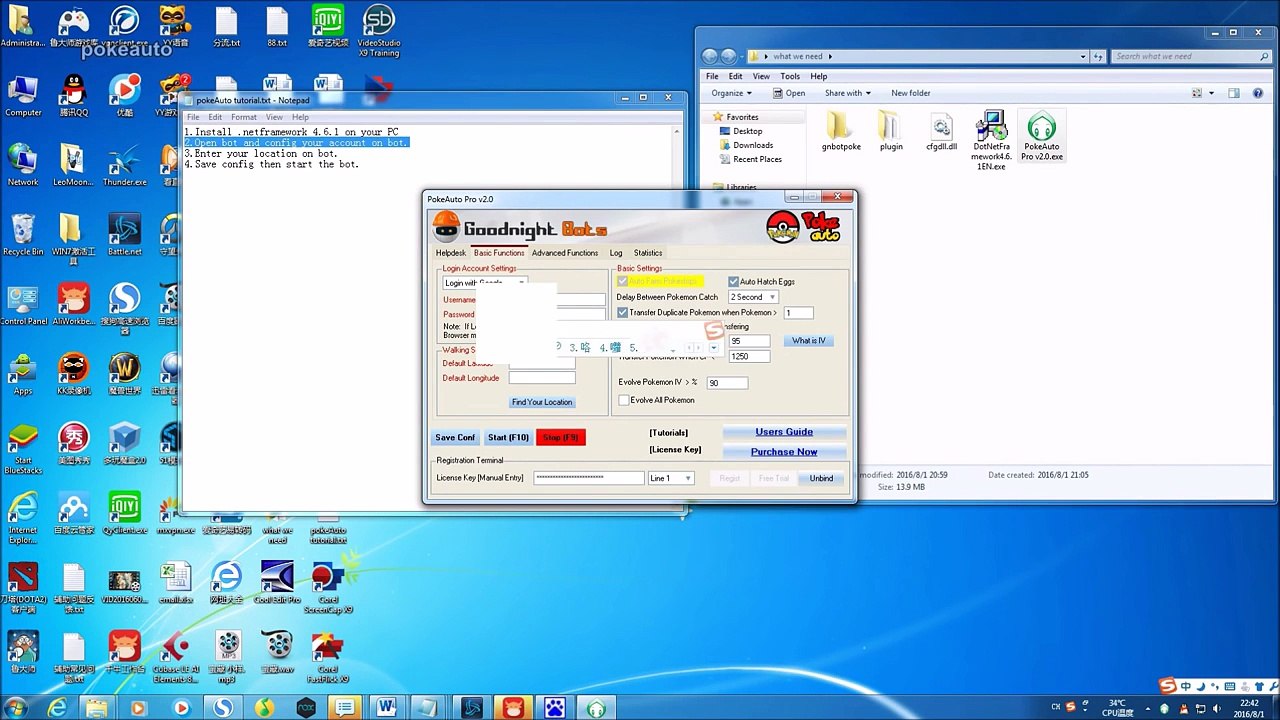Viewport: 1280px width, 720px height.
Task: Click the License Key manual entry field
Action: coord(589,478)
